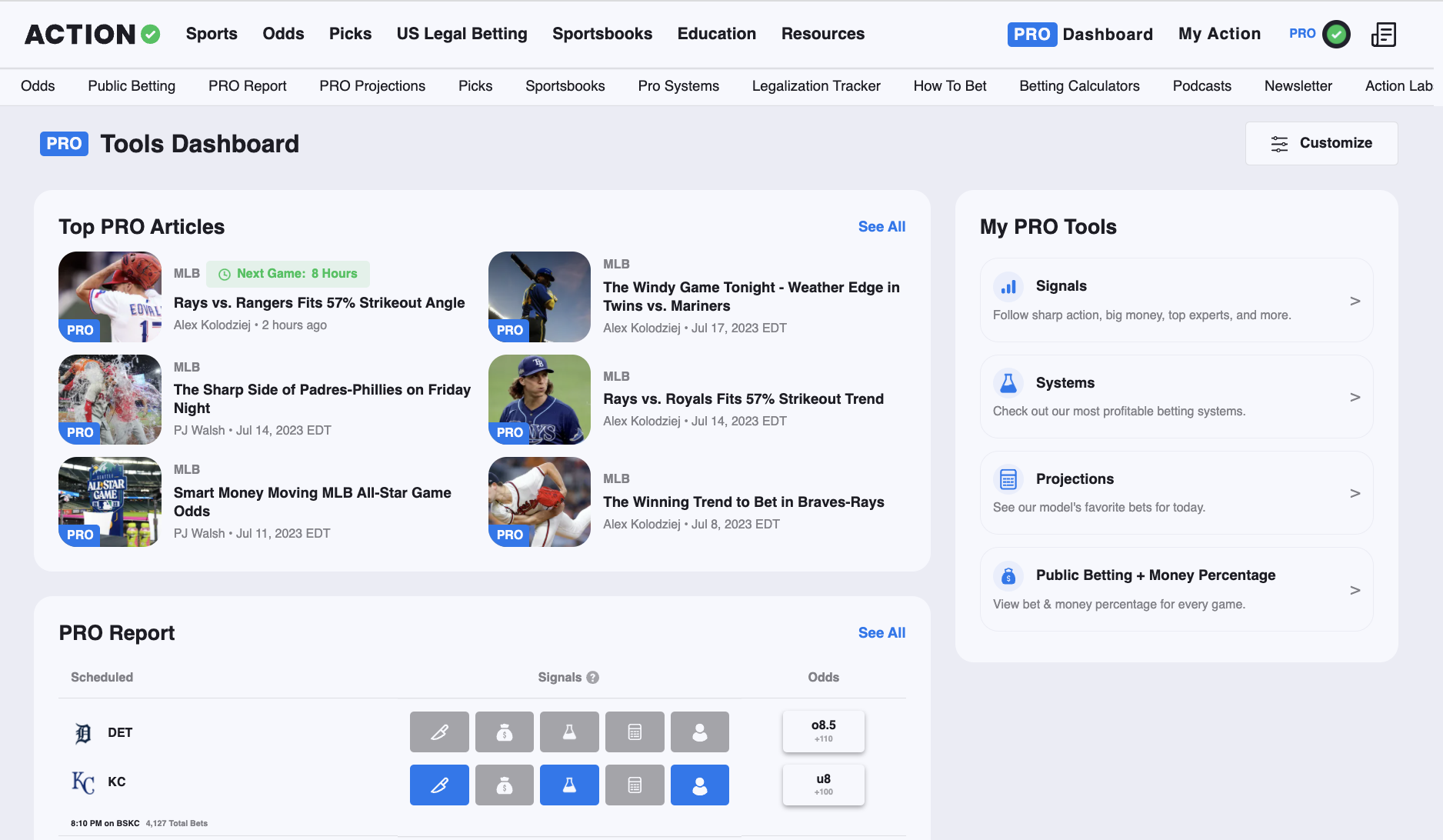Select Pro Systems in sub navigation
The width and height of the screenshot is (1443, 840).
[x=678, y=86]
